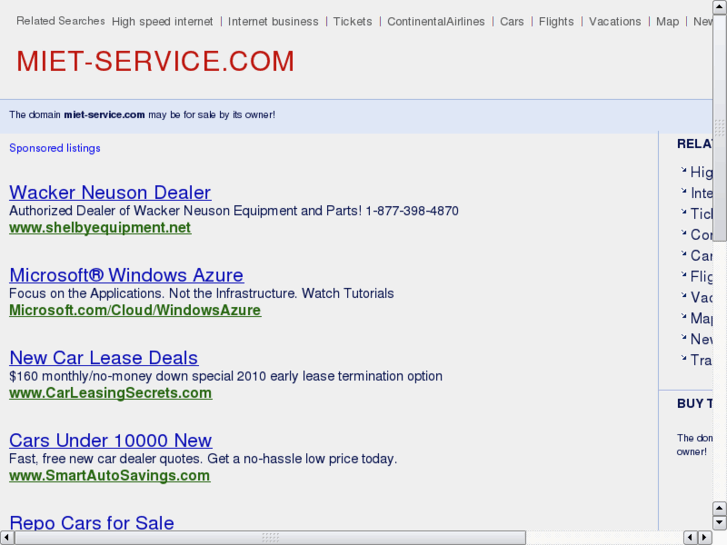Viewport: 727px width, 545px height.
Task: Click the 'Sponsored listings' label
Action: [x=55, y=148]
